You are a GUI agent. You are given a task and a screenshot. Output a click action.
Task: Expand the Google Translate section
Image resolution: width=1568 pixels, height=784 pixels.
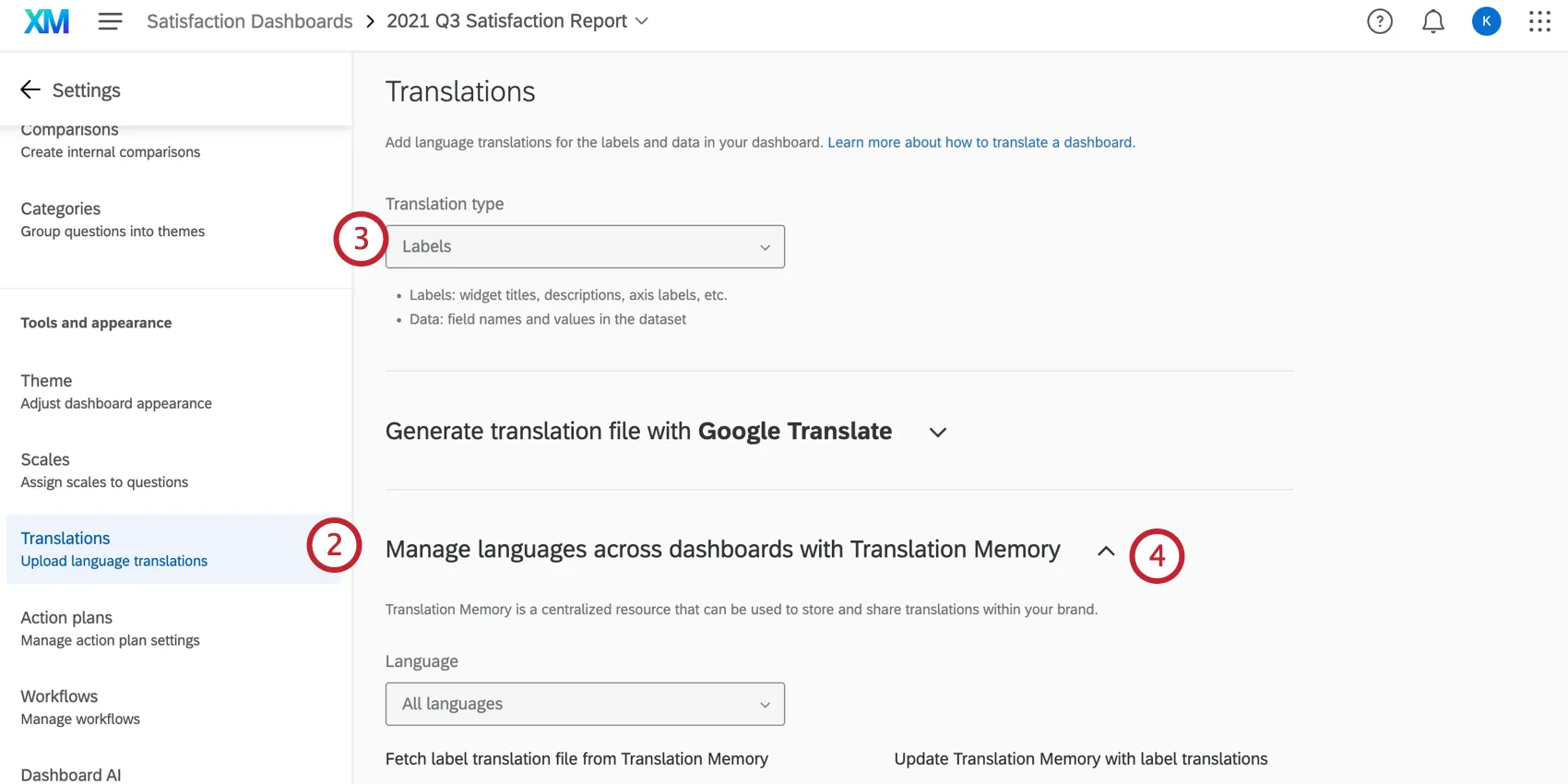click(938, 432)
